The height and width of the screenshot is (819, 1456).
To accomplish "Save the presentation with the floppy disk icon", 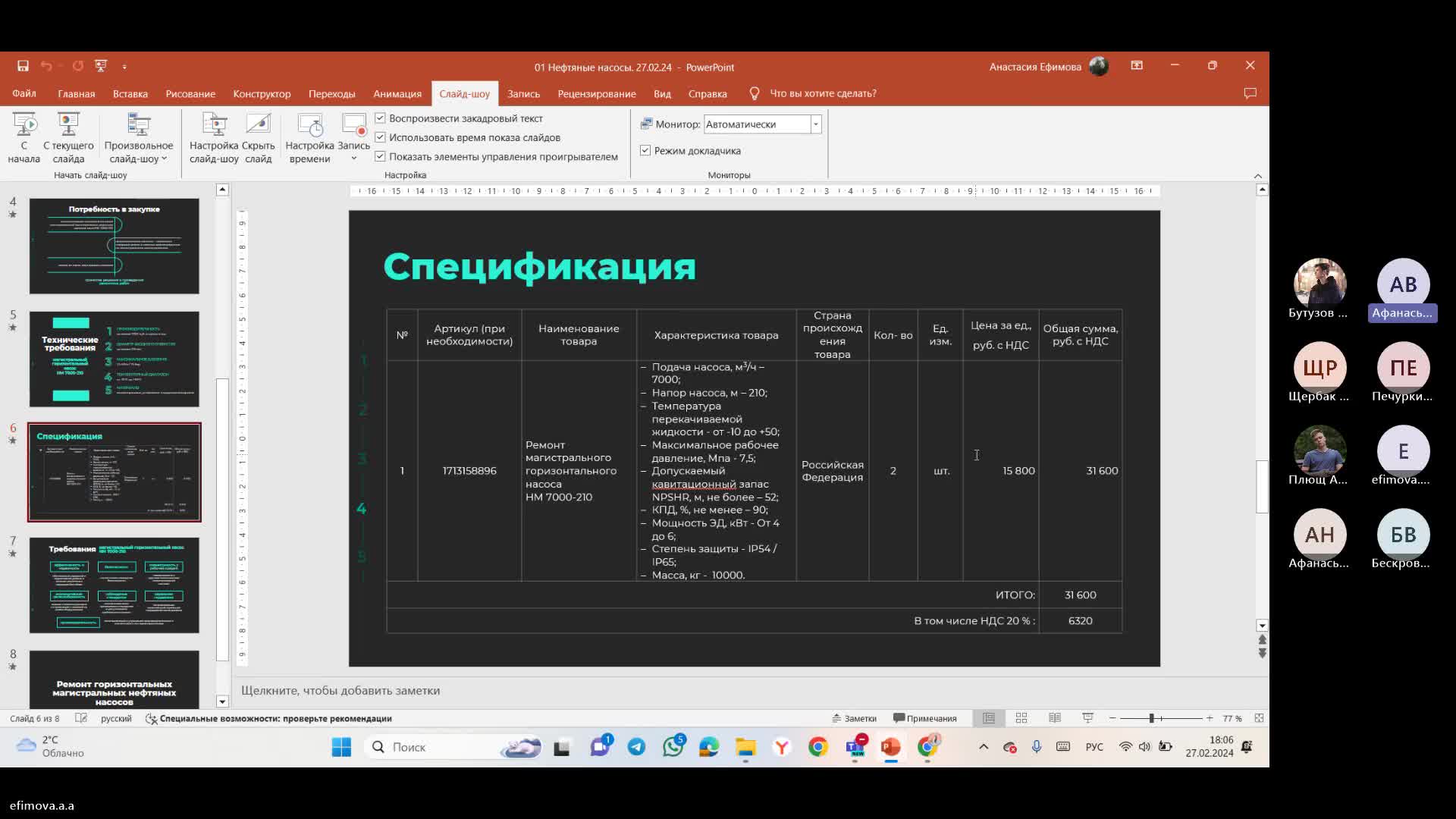I will click(x=23, y=66).
